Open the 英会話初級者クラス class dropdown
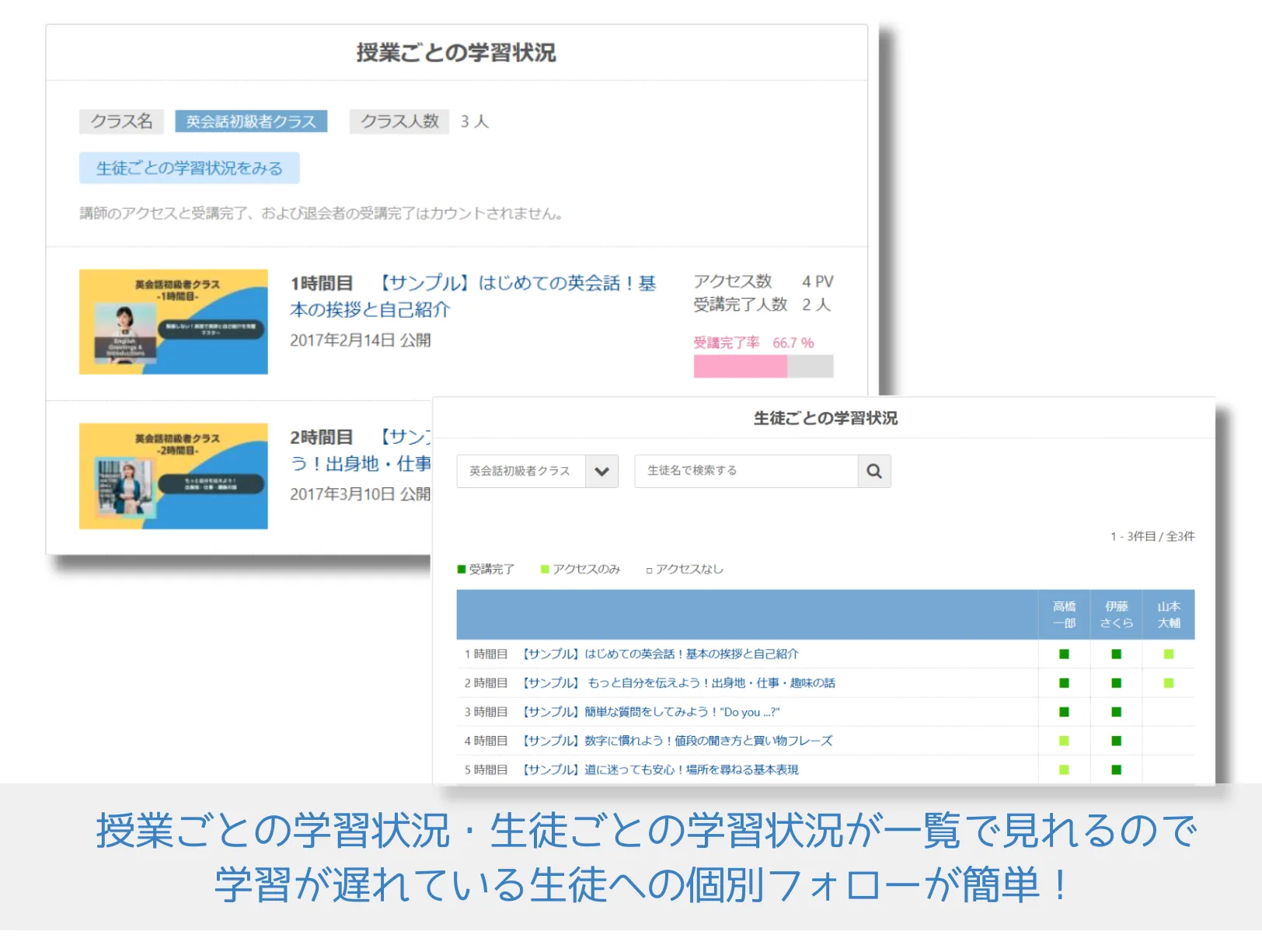Viewport: 1262px width, 952px height. (x=601, y=471)
